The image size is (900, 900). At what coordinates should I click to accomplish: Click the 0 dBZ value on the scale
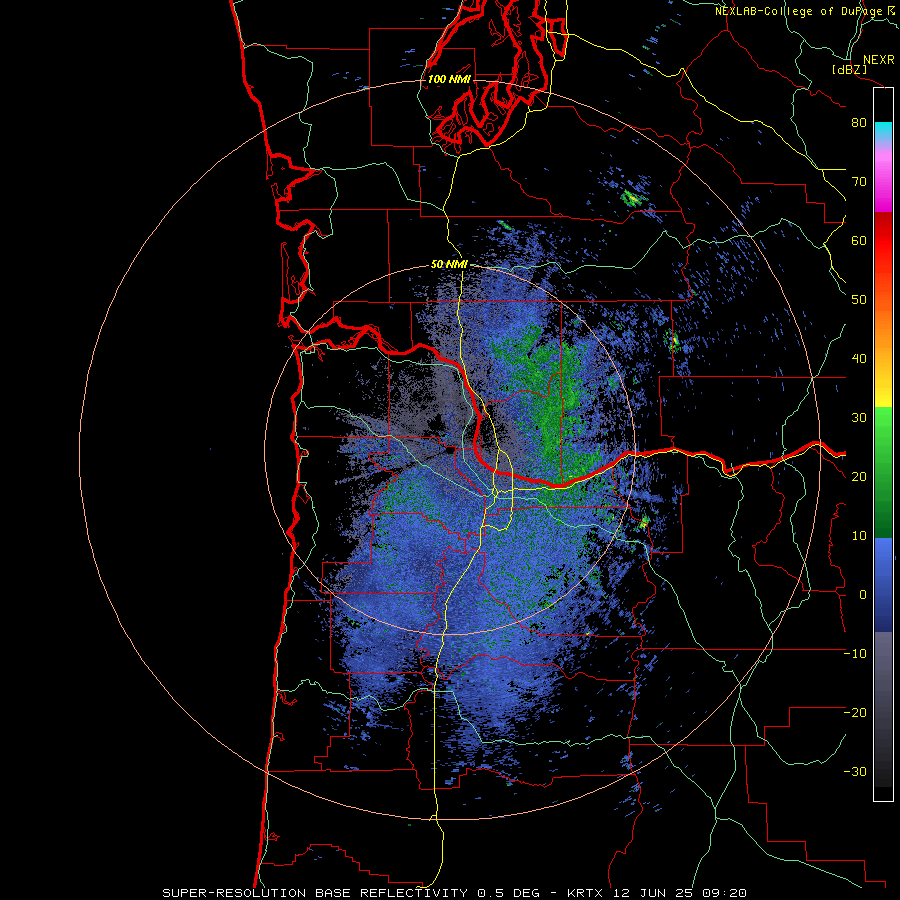click(862, 595)
